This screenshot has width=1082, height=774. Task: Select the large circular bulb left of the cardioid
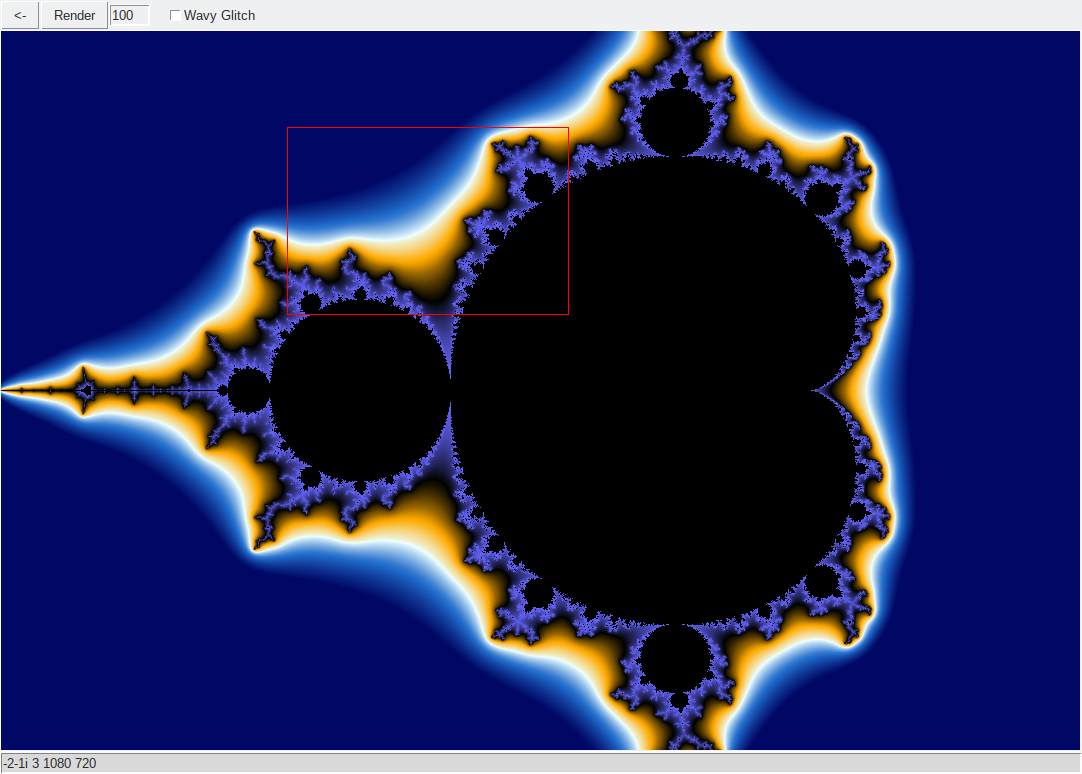click(x=361, y=390)
